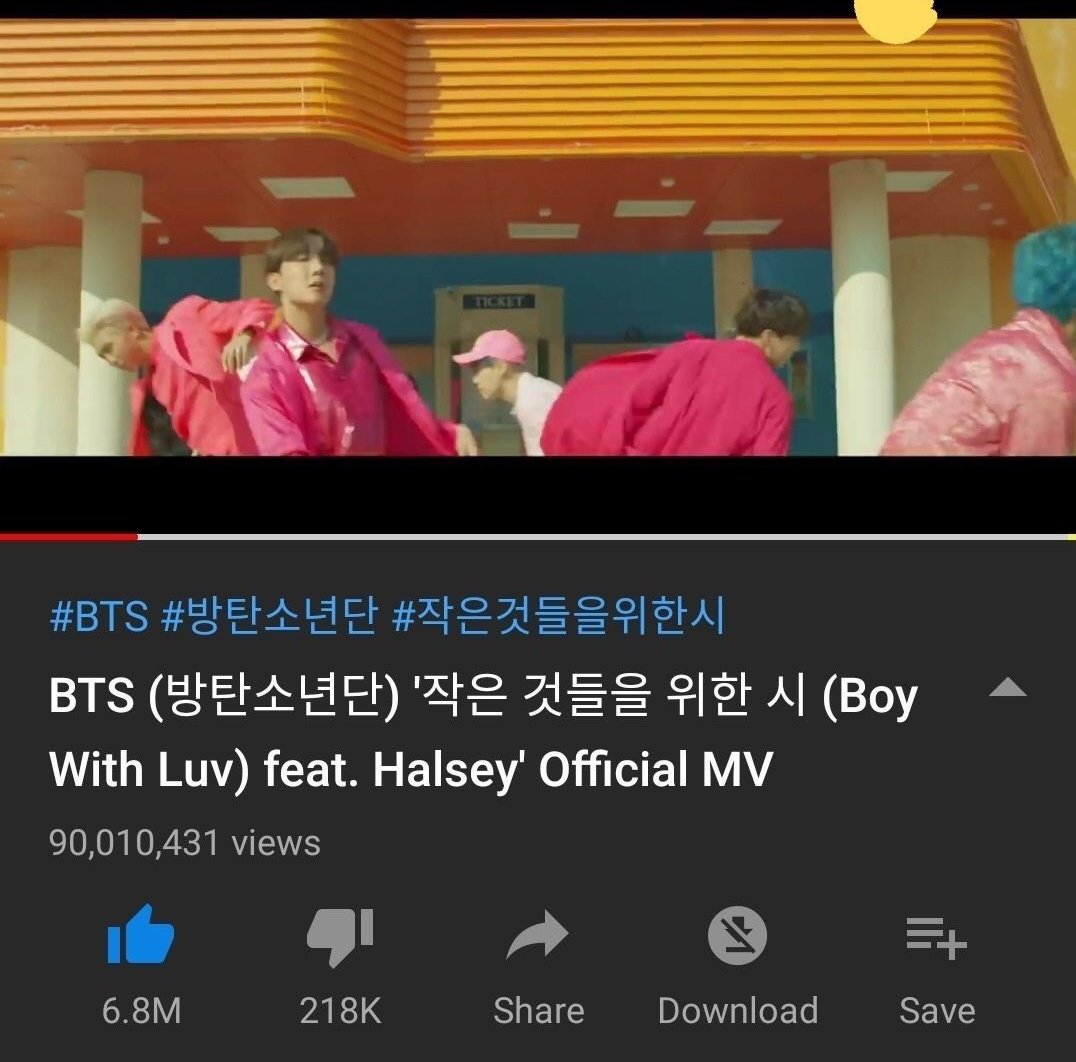The image size is (1076, 1062).
Task: Click the Save text label
Action: [937, 1011]
